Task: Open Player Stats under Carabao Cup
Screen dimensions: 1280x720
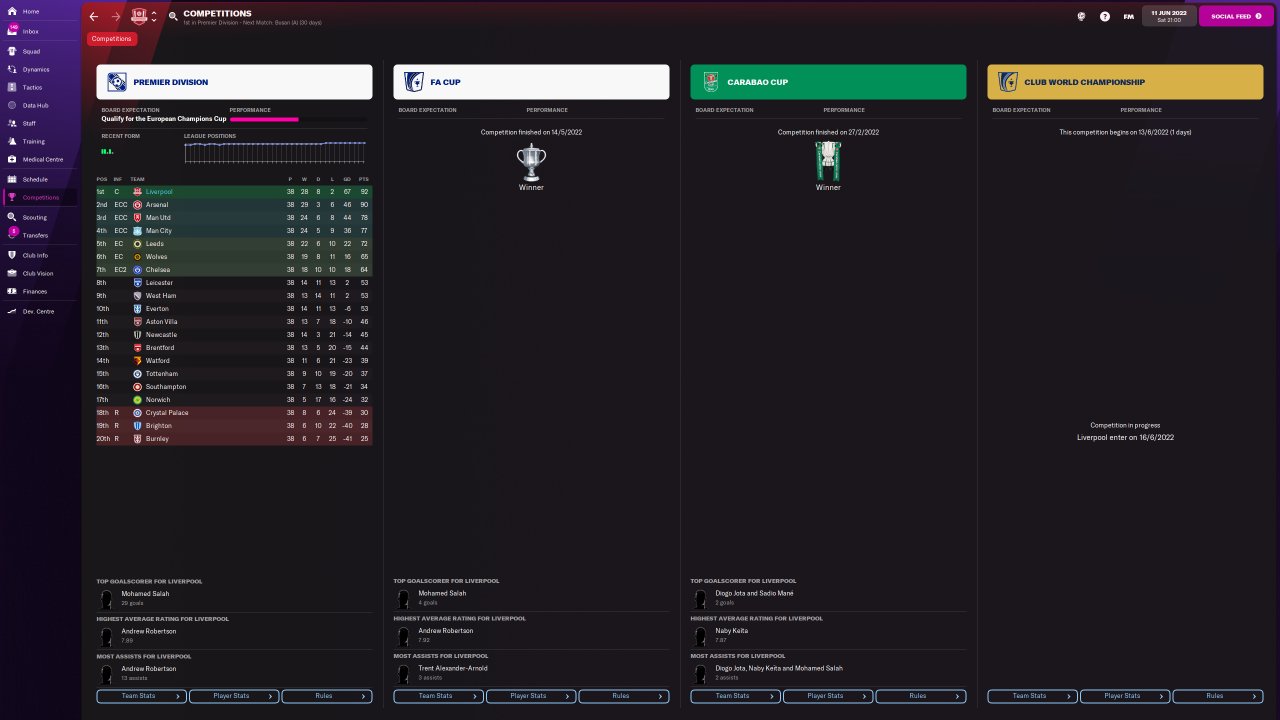Action: pyautogui.click(x=828, y=696)
